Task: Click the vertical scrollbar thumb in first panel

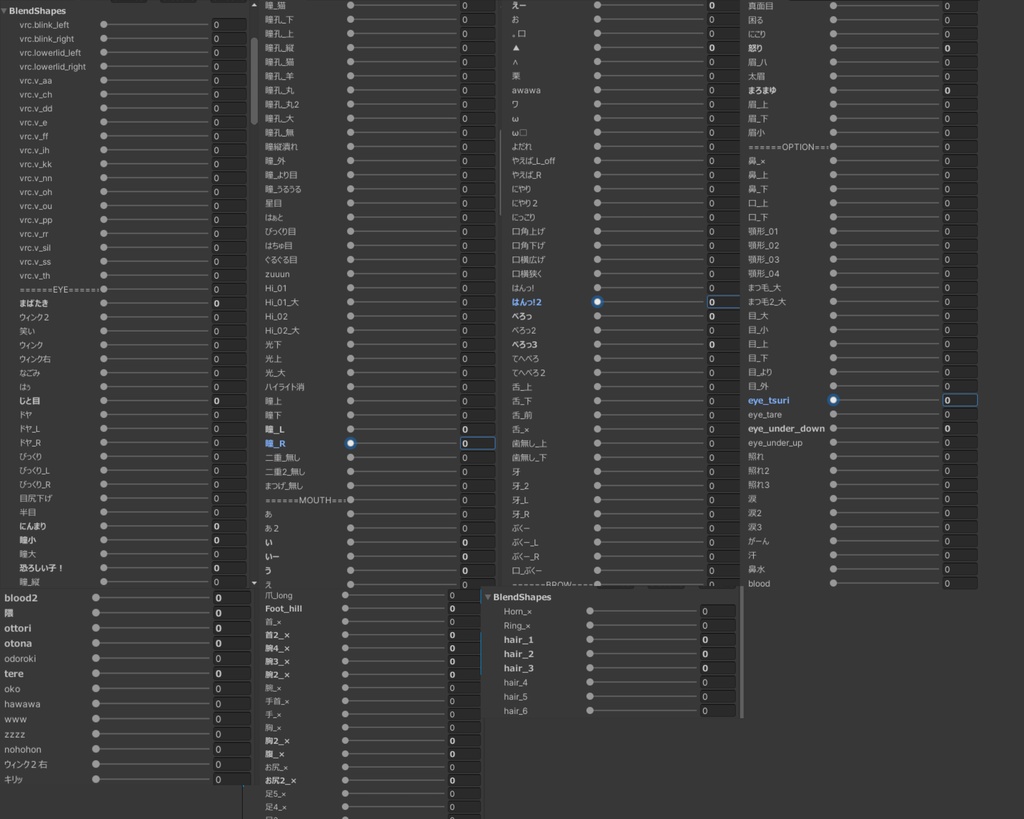Action: click(x=254, y=80)
